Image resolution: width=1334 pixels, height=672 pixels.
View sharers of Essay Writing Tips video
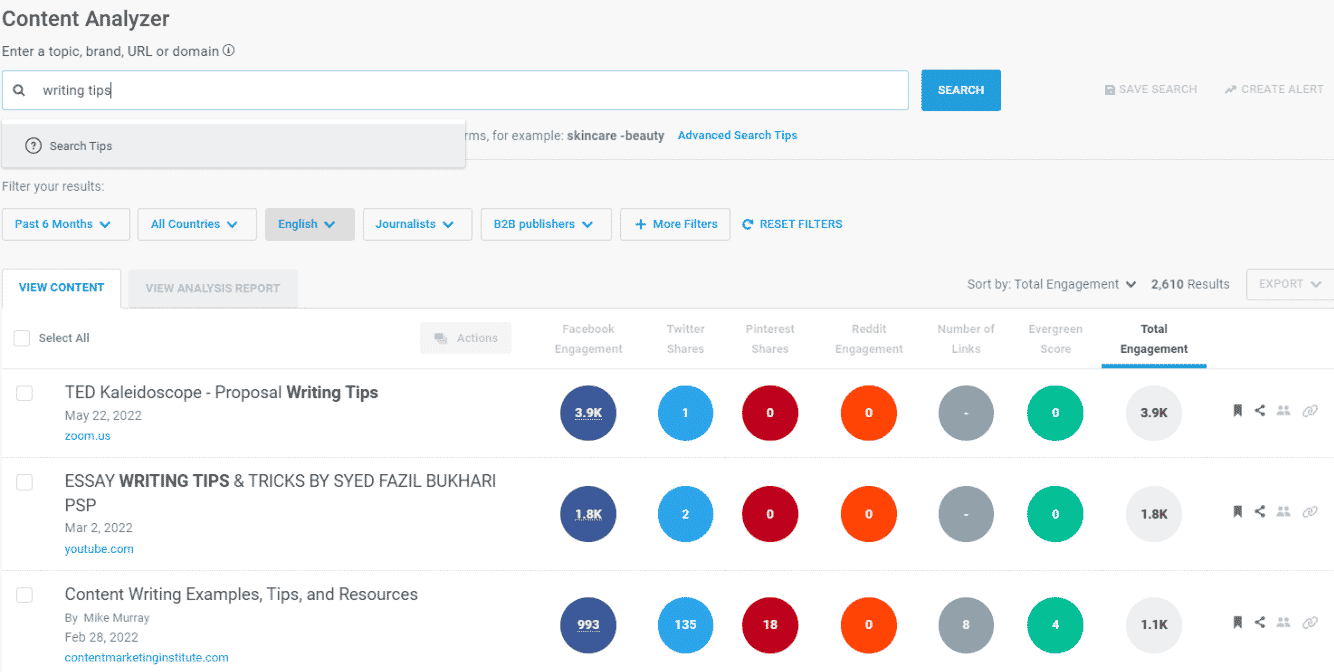tap(1284, 512)
